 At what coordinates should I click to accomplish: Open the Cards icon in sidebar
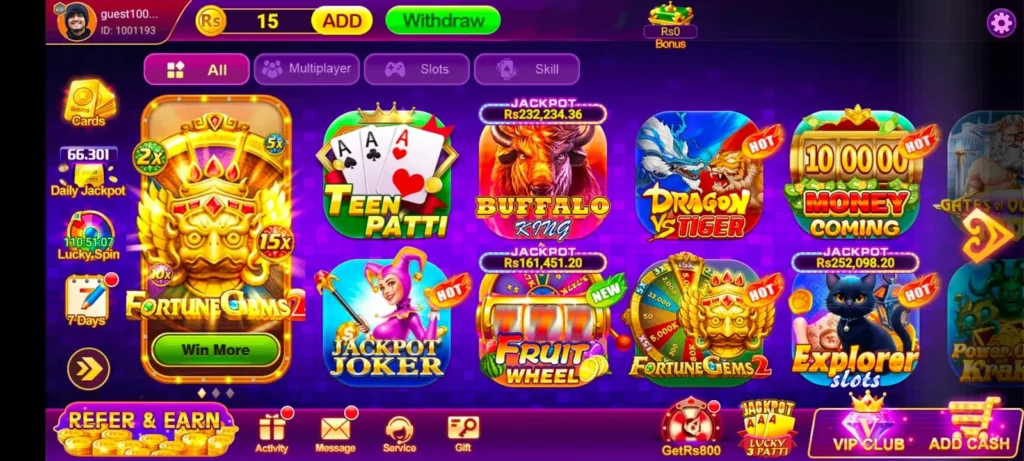(89, 103)
